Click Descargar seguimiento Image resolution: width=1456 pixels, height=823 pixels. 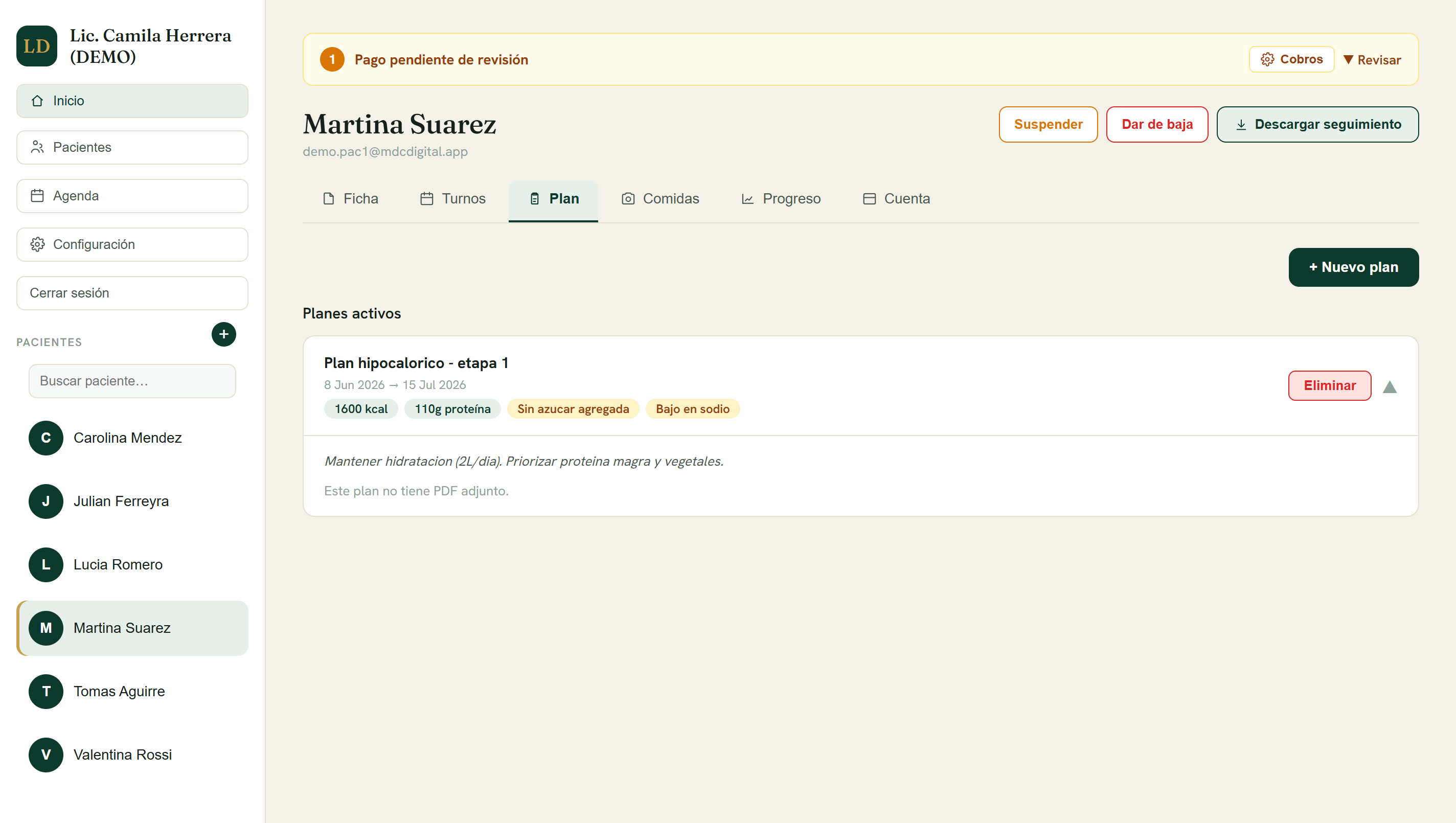[1317, 124]
